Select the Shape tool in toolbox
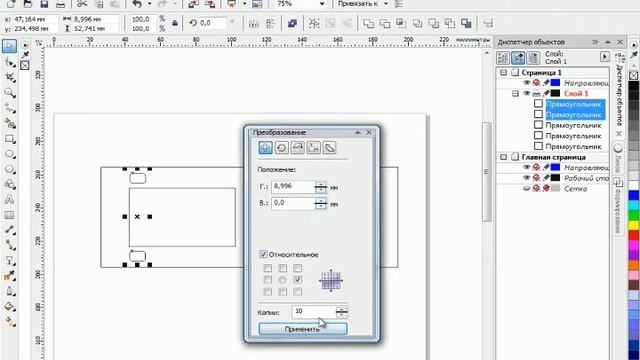 [9, 62]
